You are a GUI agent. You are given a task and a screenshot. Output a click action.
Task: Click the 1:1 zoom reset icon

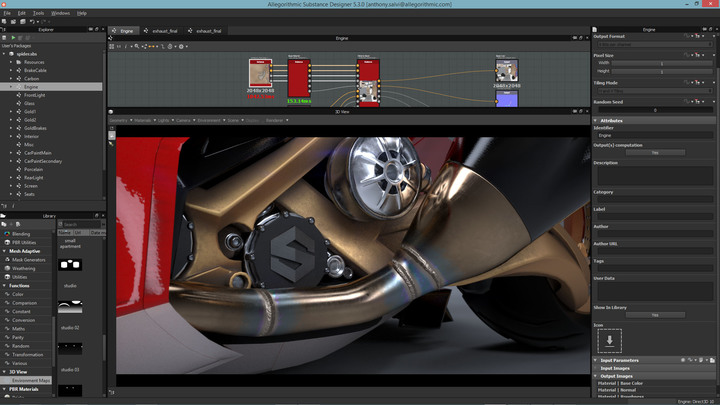point(118,46)
